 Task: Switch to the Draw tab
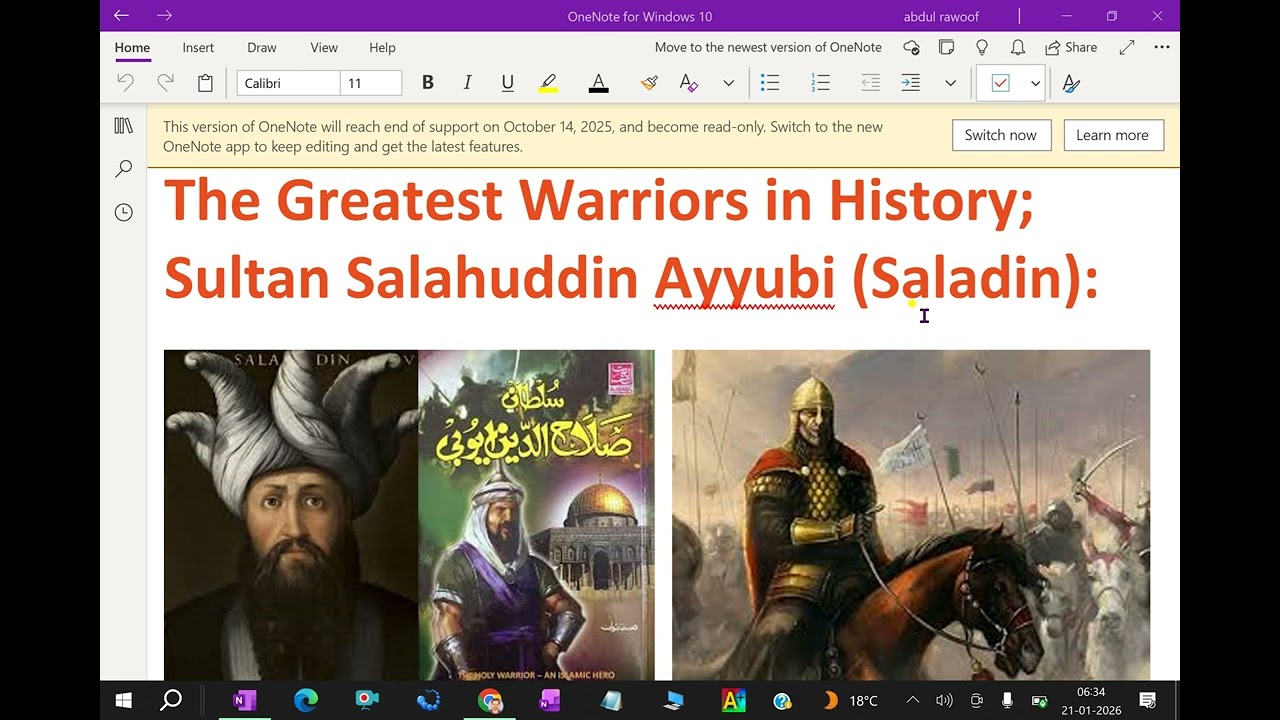click(x=262, y=47)
